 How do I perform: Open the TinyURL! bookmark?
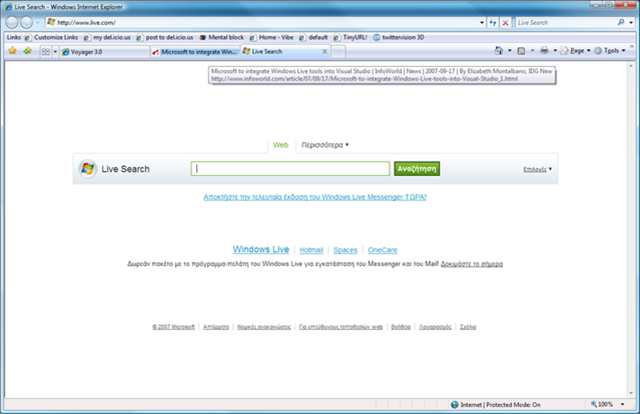pyautogui.click(x=350, y=37)
